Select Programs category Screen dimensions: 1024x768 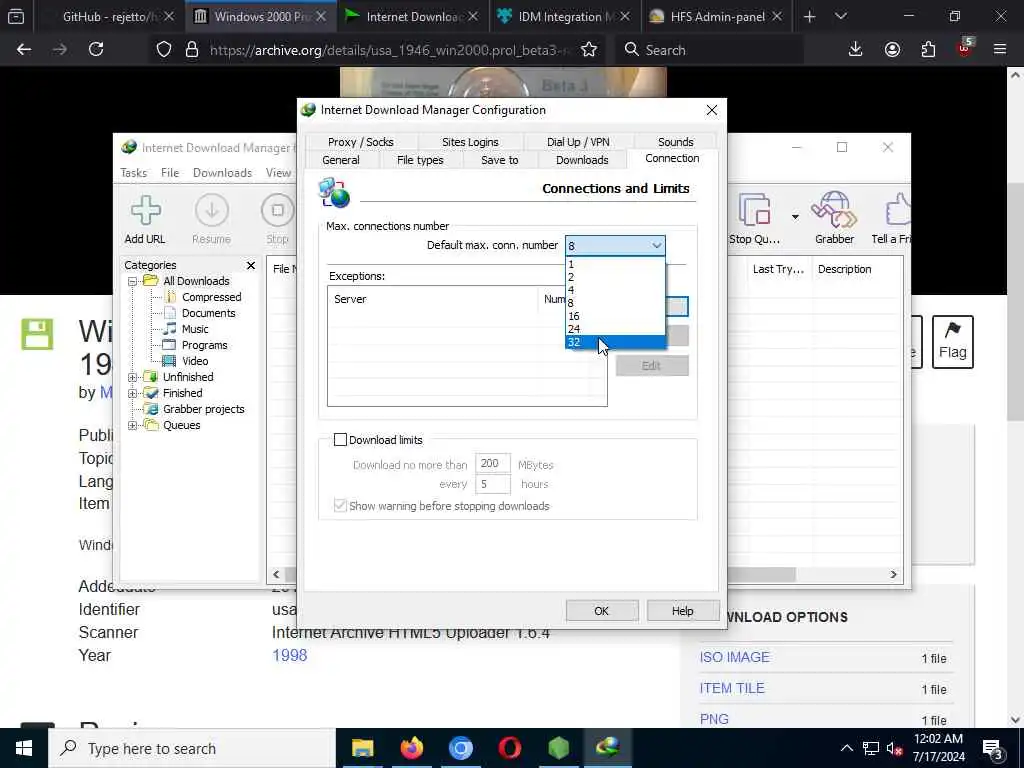[x=204, y=345]
